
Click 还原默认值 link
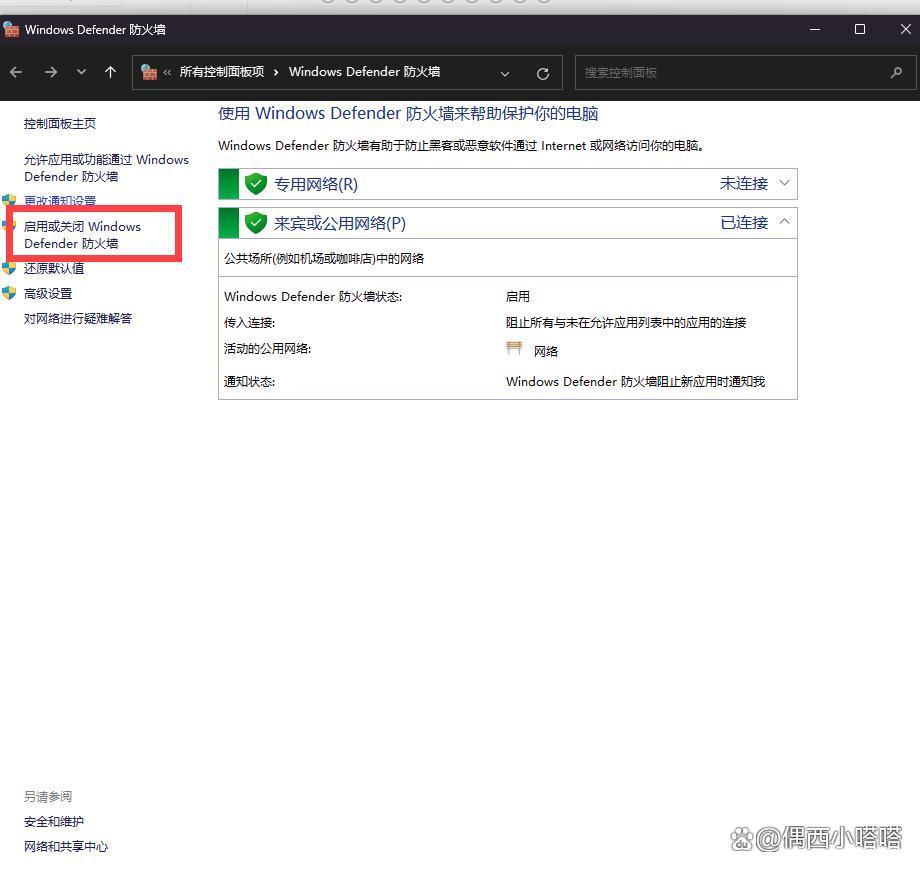click(x=54, y=269)
